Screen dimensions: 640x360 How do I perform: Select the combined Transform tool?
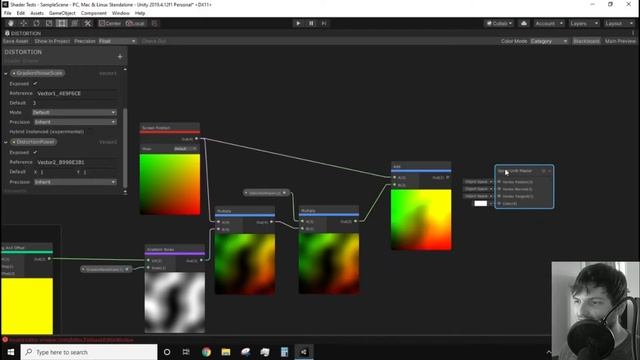click(x=74, y=23)
